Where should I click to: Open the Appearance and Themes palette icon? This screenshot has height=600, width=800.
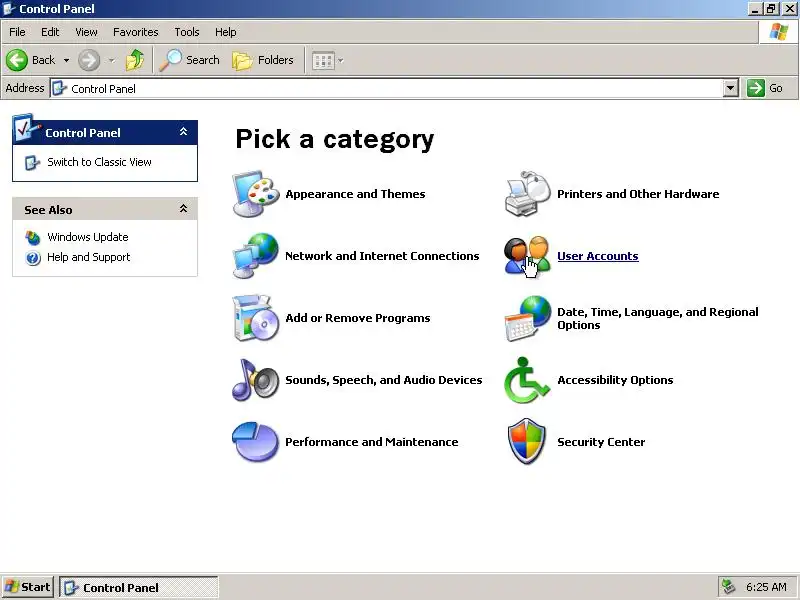(x=256, y=194)
